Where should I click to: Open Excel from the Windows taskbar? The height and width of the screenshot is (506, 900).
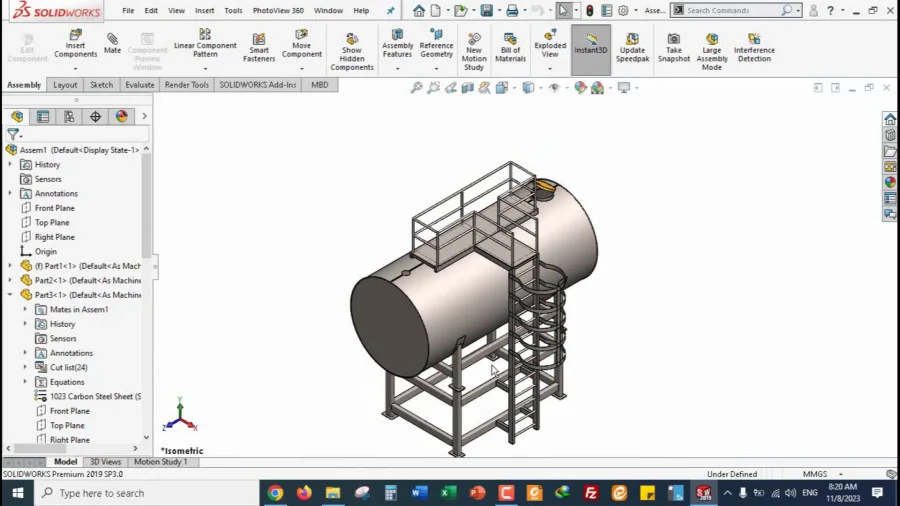448,493
